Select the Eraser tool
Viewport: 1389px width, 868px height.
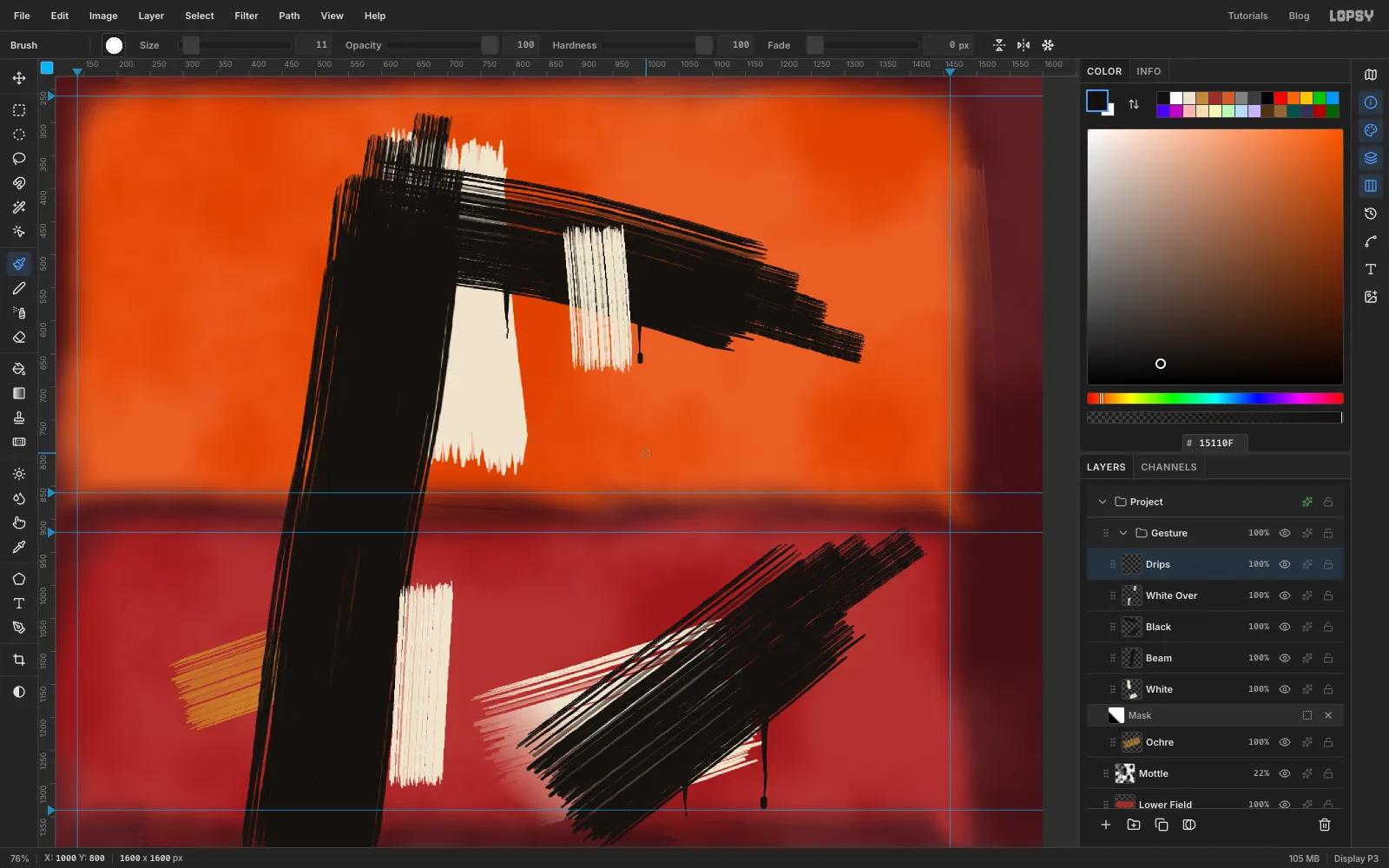coord(19,337)
